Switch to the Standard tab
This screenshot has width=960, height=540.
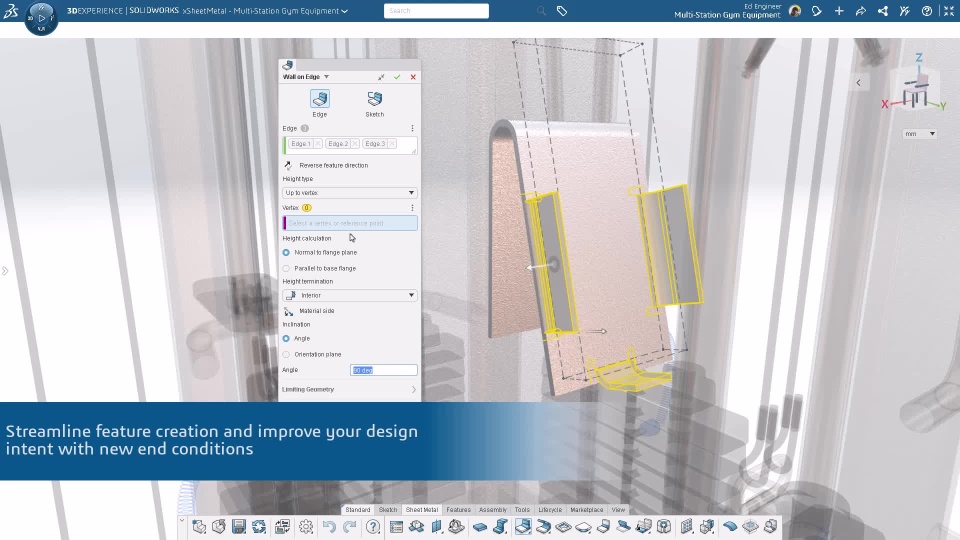coord(358,509)
